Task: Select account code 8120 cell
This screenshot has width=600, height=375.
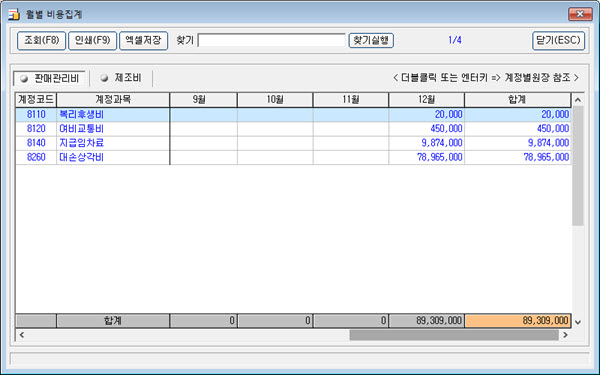Action: tap(36, 129)
